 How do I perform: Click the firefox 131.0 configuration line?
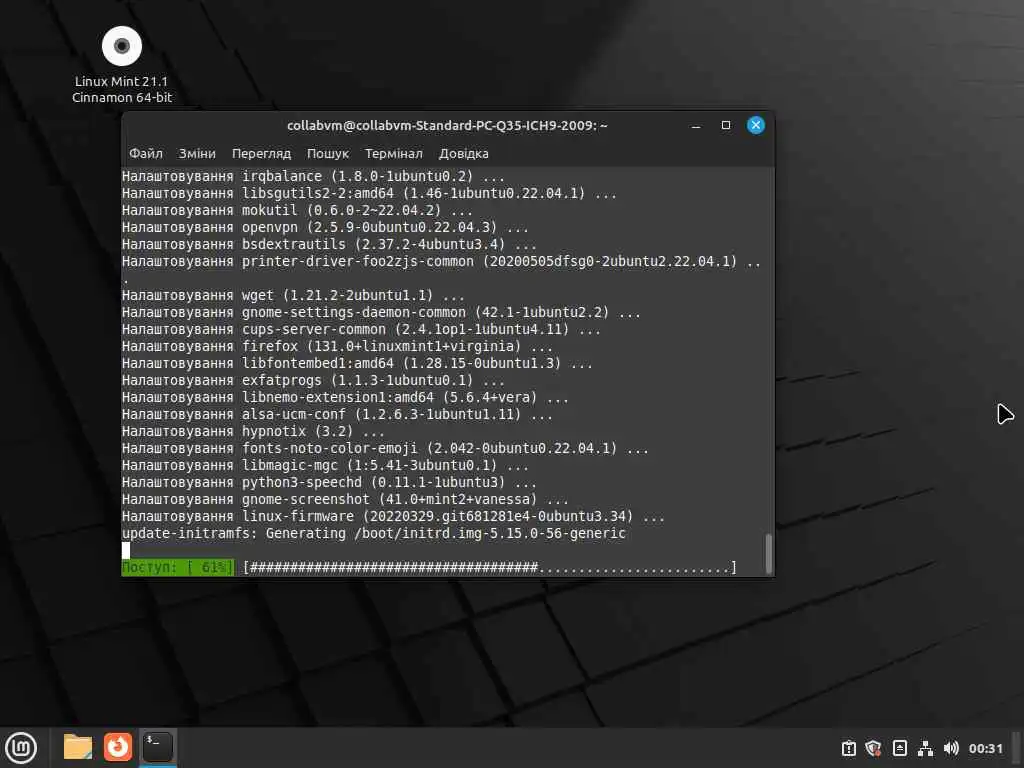(x=337, y=346)
